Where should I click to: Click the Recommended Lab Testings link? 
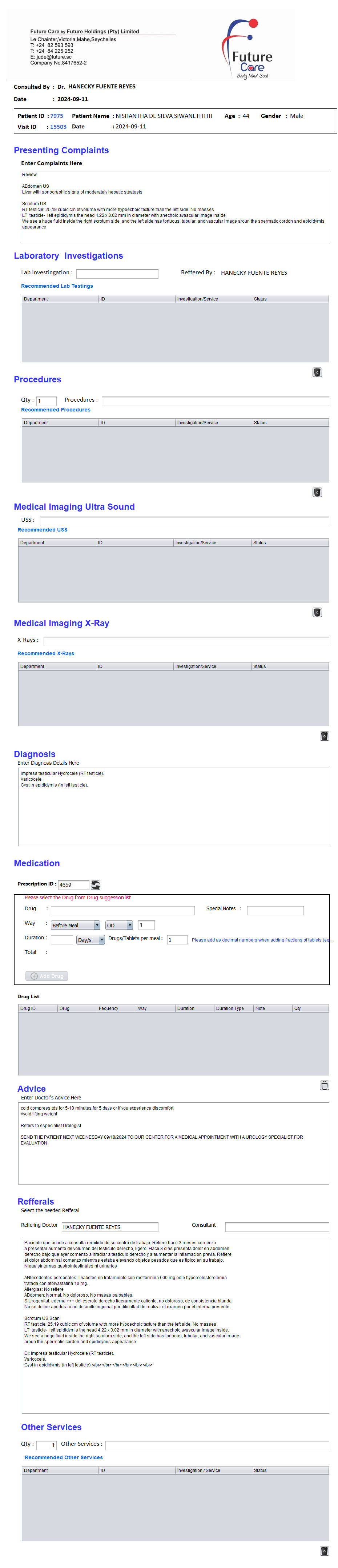[57, 286]
